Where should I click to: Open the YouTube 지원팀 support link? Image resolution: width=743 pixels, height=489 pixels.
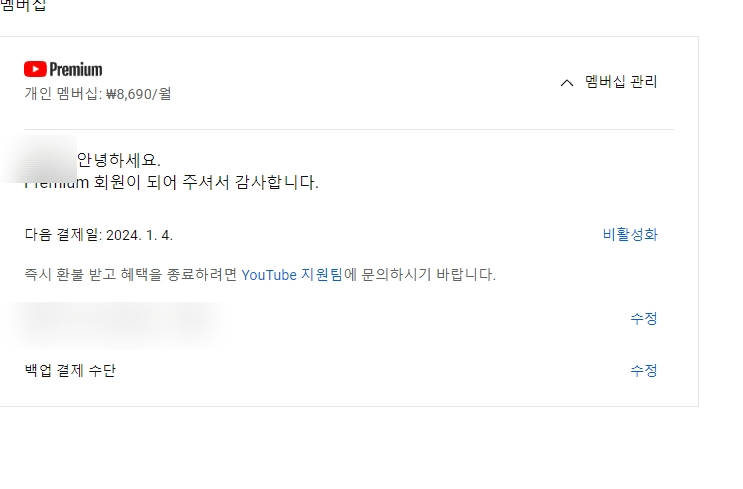pyautogui.click(x=292, y=275)
